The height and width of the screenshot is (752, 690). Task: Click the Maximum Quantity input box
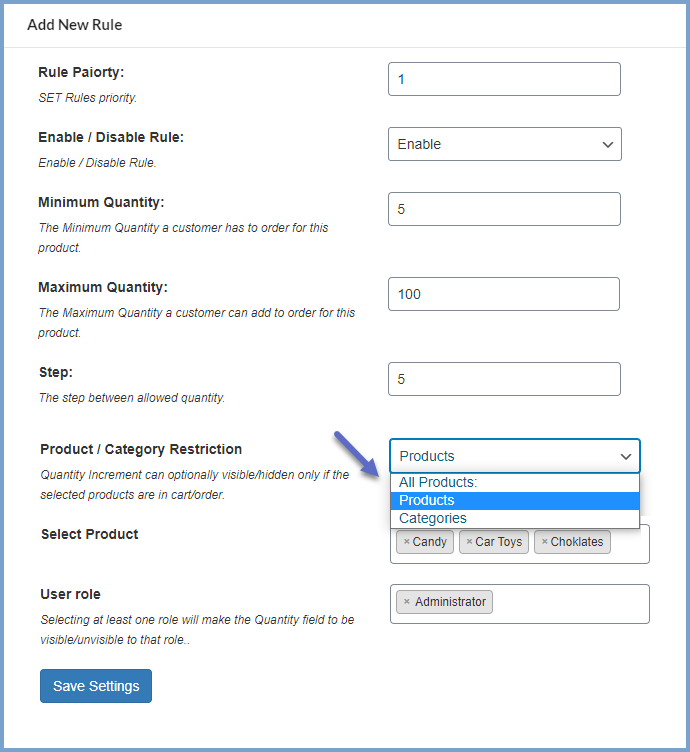coord(504,294)
